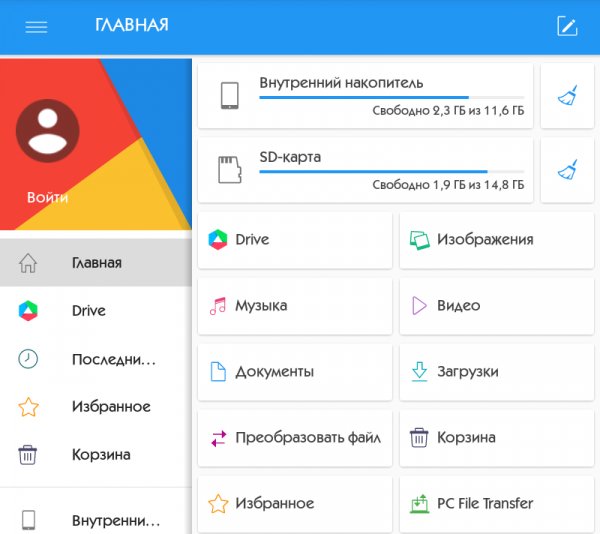
Task: Click the home icon in sidebar
Action: tap(28, 263)
